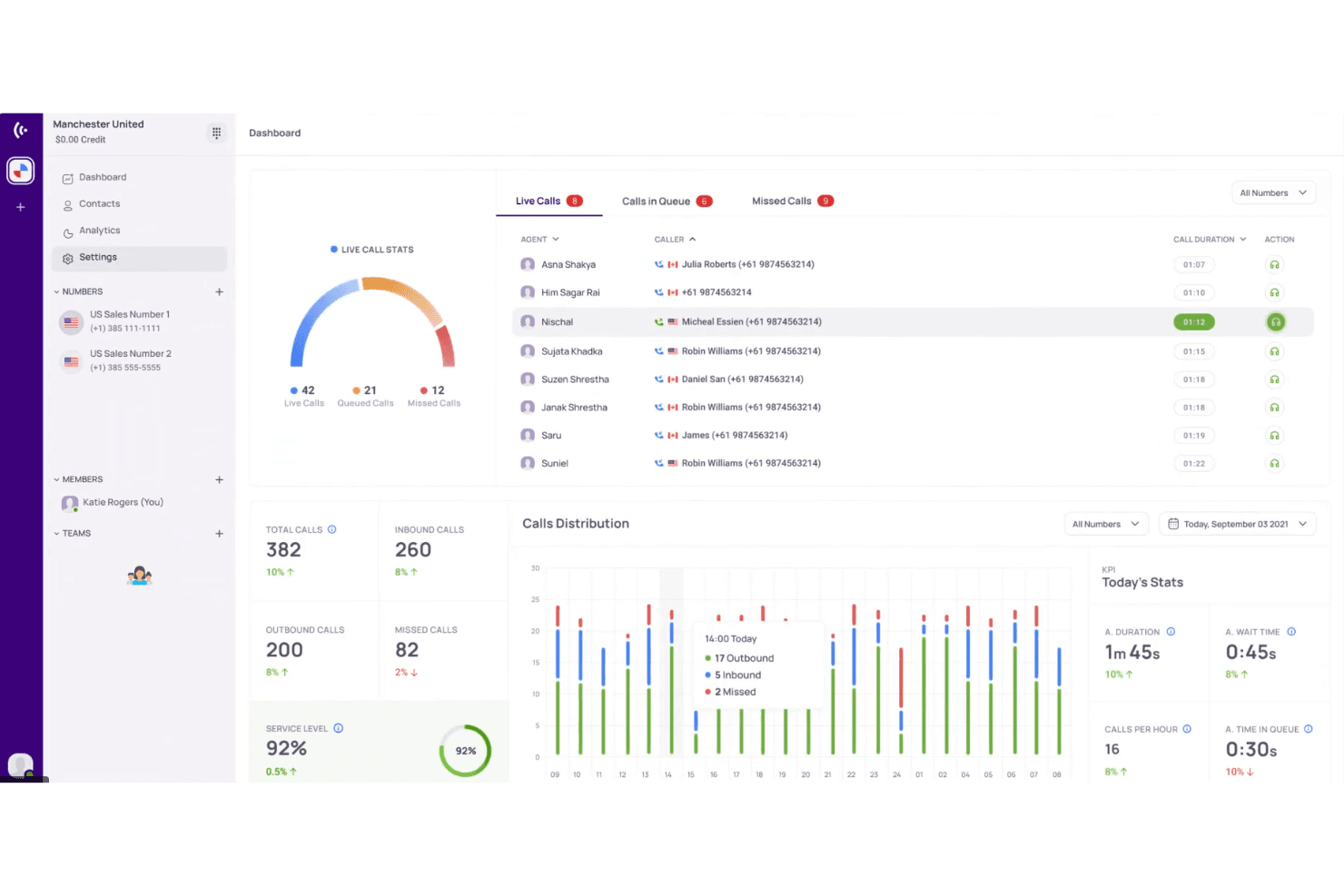Click the live call stats gauge arc

(x=372, y=321)
